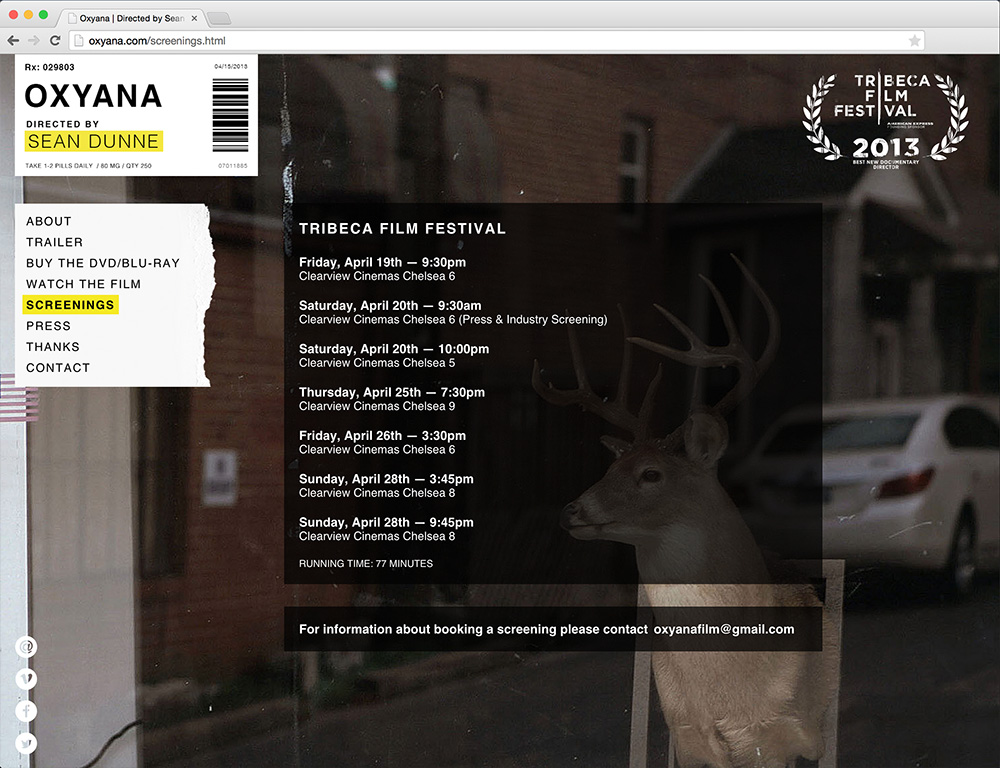Reload the page with refresh icon
Viewport: 1000px width, 768px height.
(x=55, y=41)
